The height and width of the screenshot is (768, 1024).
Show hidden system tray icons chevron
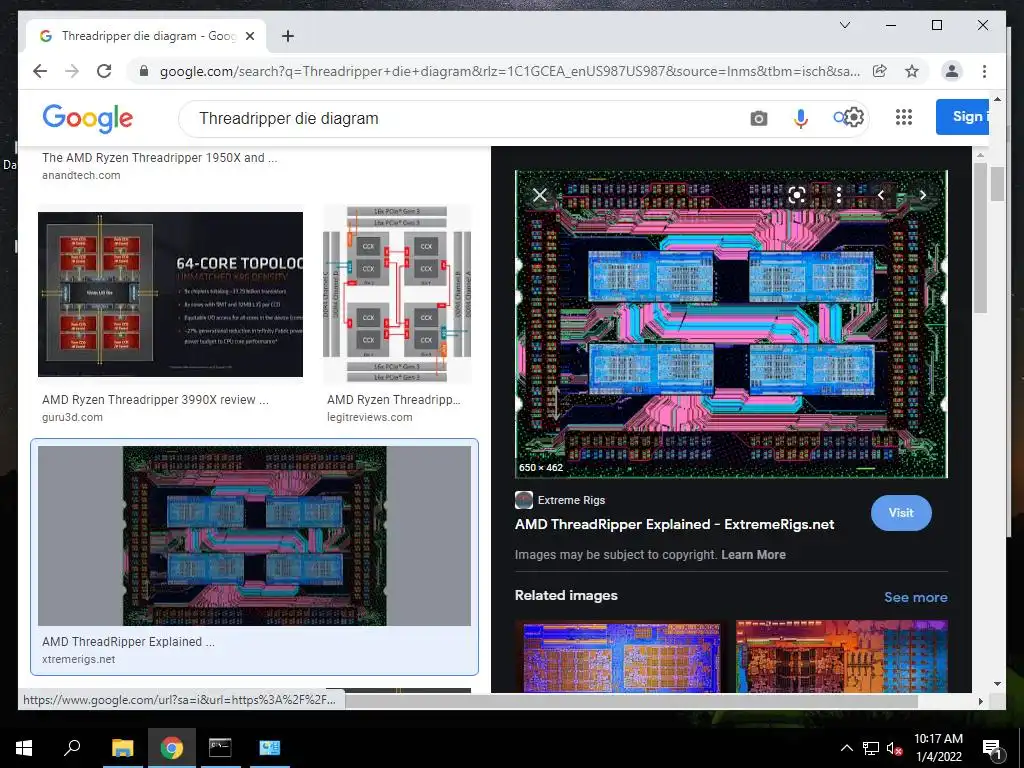point(846,748)
